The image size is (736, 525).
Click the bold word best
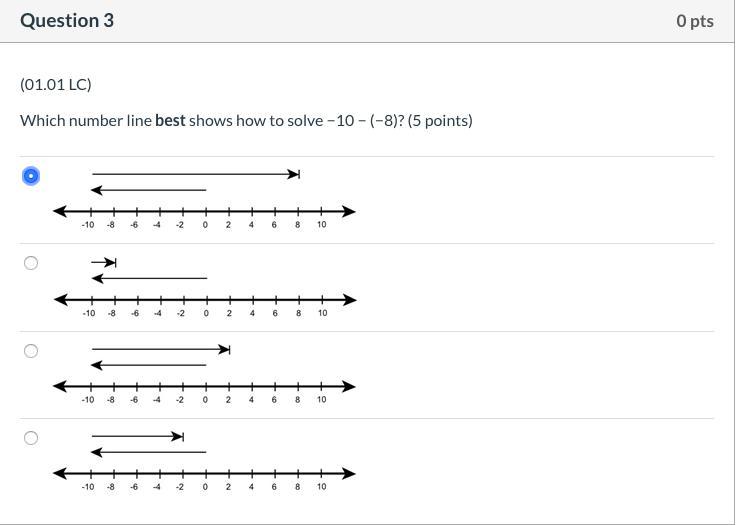coord(170,121)
